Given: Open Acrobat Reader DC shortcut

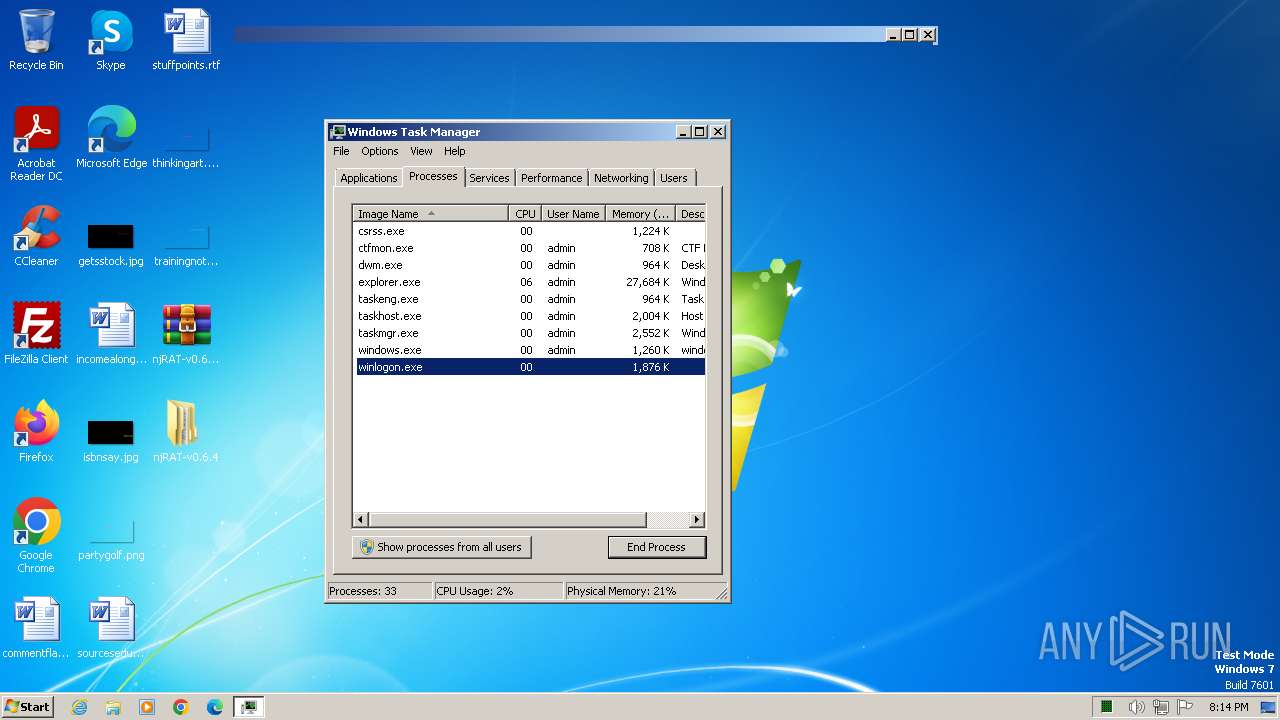Looking at the screenshot, I should [x=36, y=143].
